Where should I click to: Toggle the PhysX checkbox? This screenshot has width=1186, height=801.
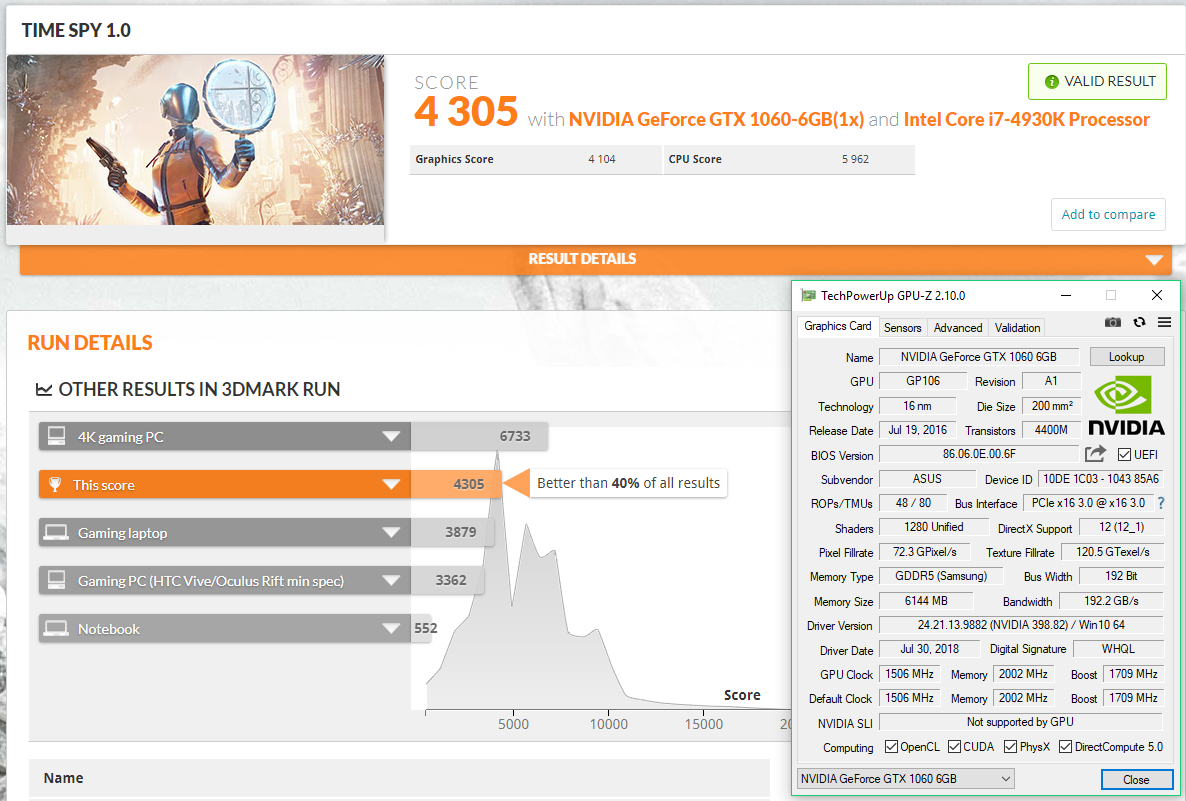point(1011,747)
